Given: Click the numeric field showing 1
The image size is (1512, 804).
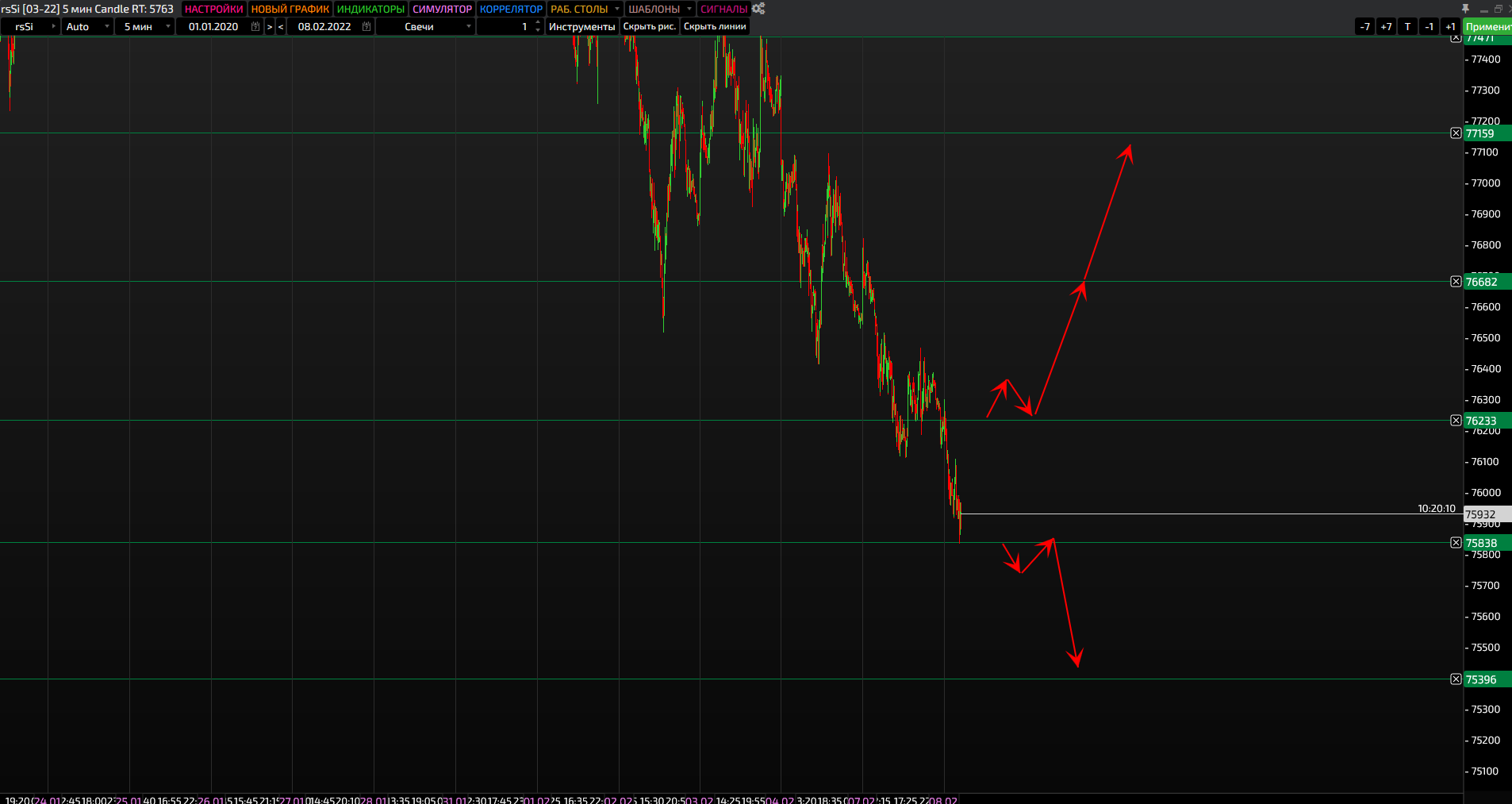Looking at the screenshot, I should pyautogui.click(x=505, y=26).
